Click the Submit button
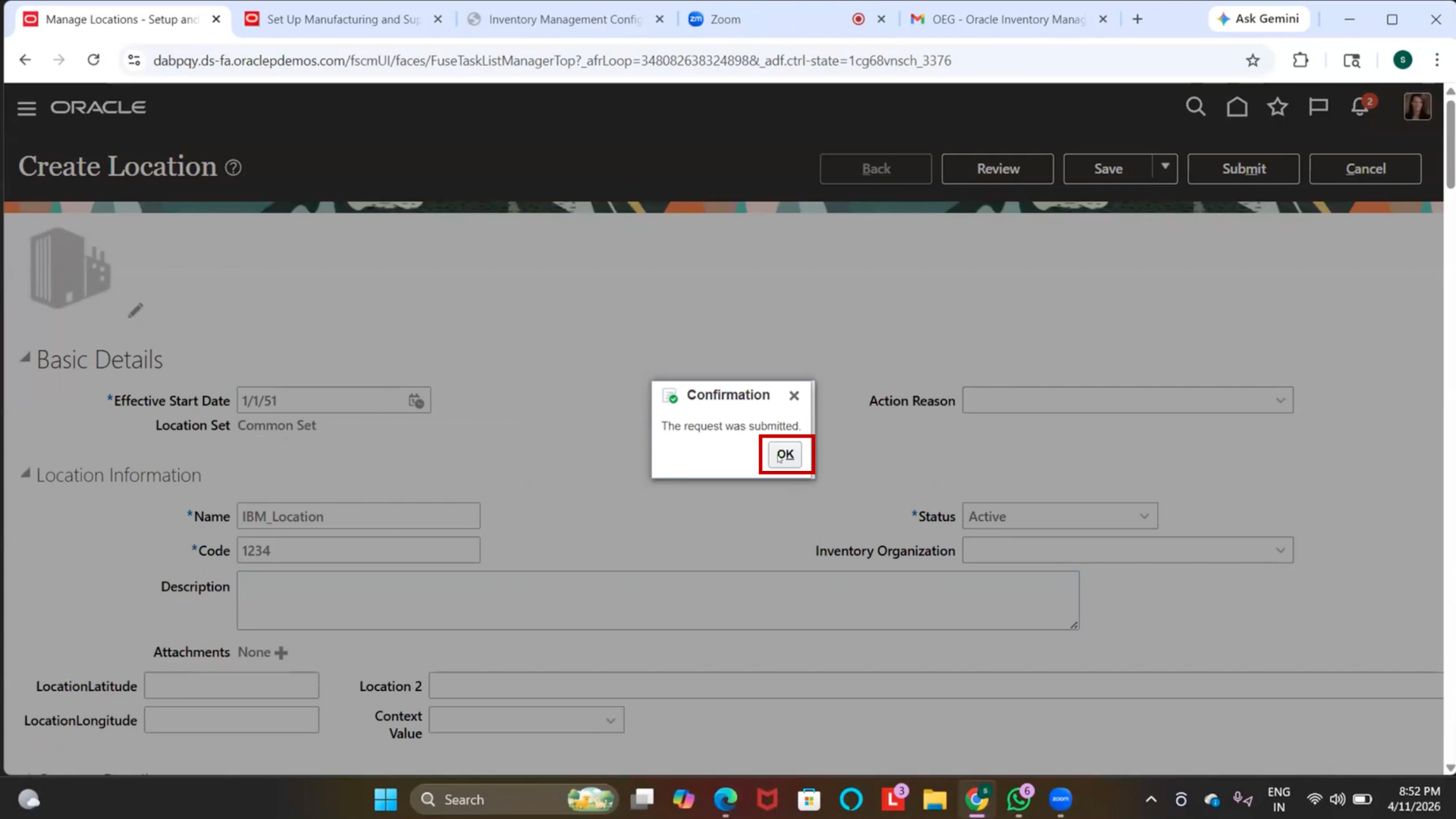 [x=1244, y=168]
